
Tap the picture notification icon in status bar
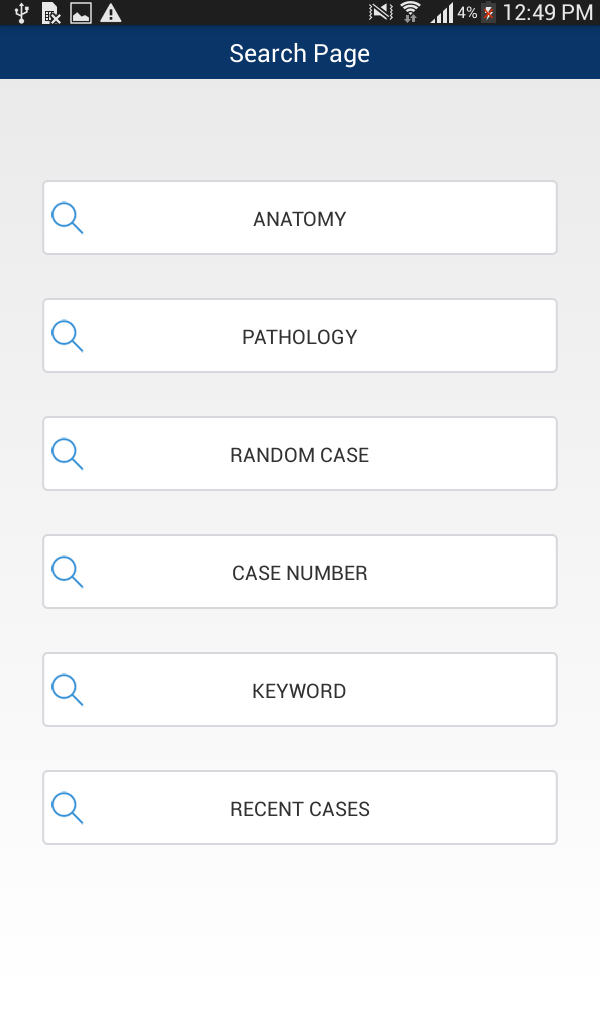(81, 13)
